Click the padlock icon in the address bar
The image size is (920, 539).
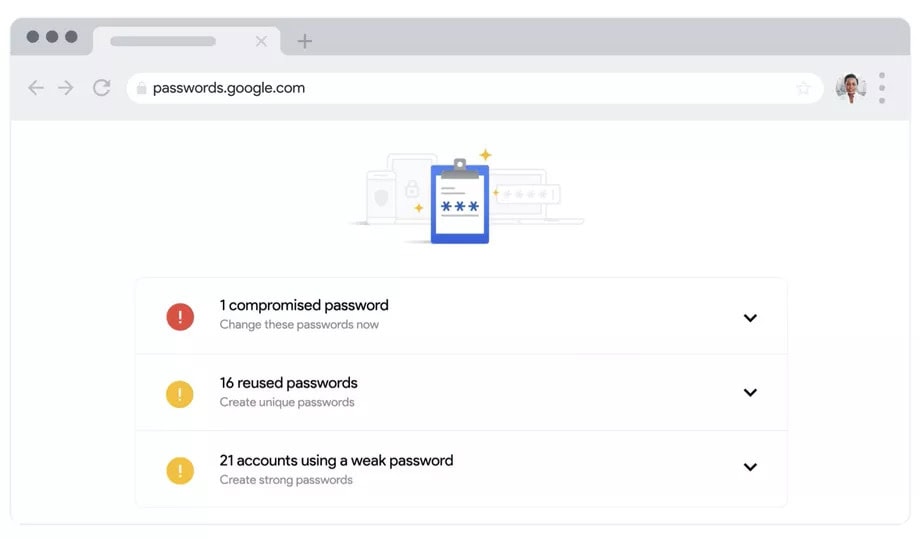pos(141,88)
